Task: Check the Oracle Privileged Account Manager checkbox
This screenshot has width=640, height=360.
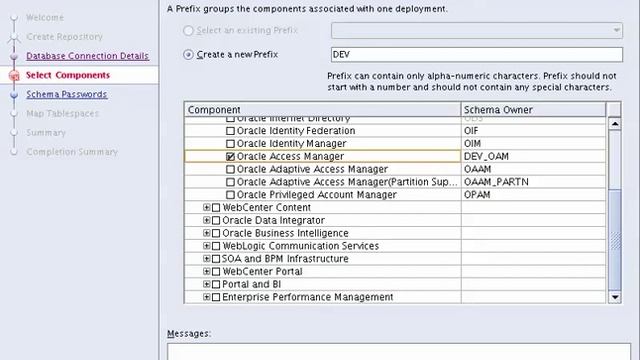Action: click(x=230, y=195)
